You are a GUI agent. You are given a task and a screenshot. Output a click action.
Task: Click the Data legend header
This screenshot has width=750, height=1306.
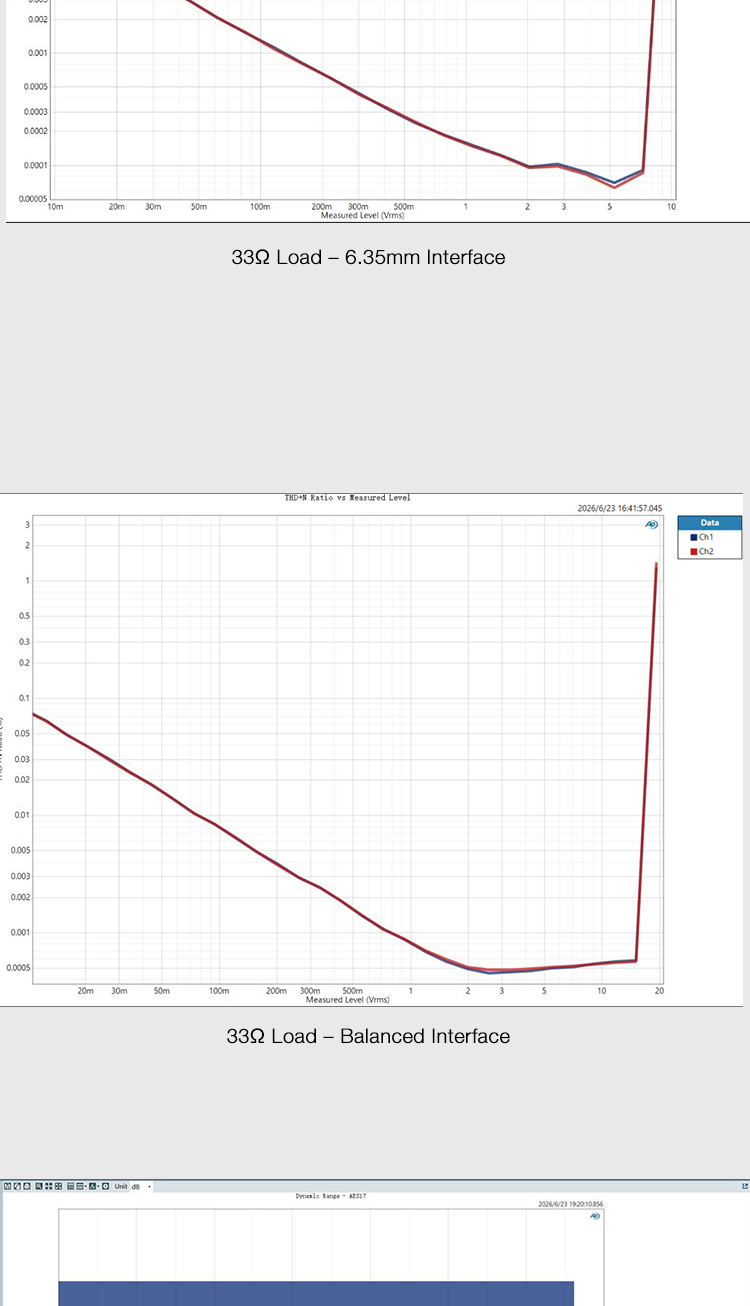[710, 522]
